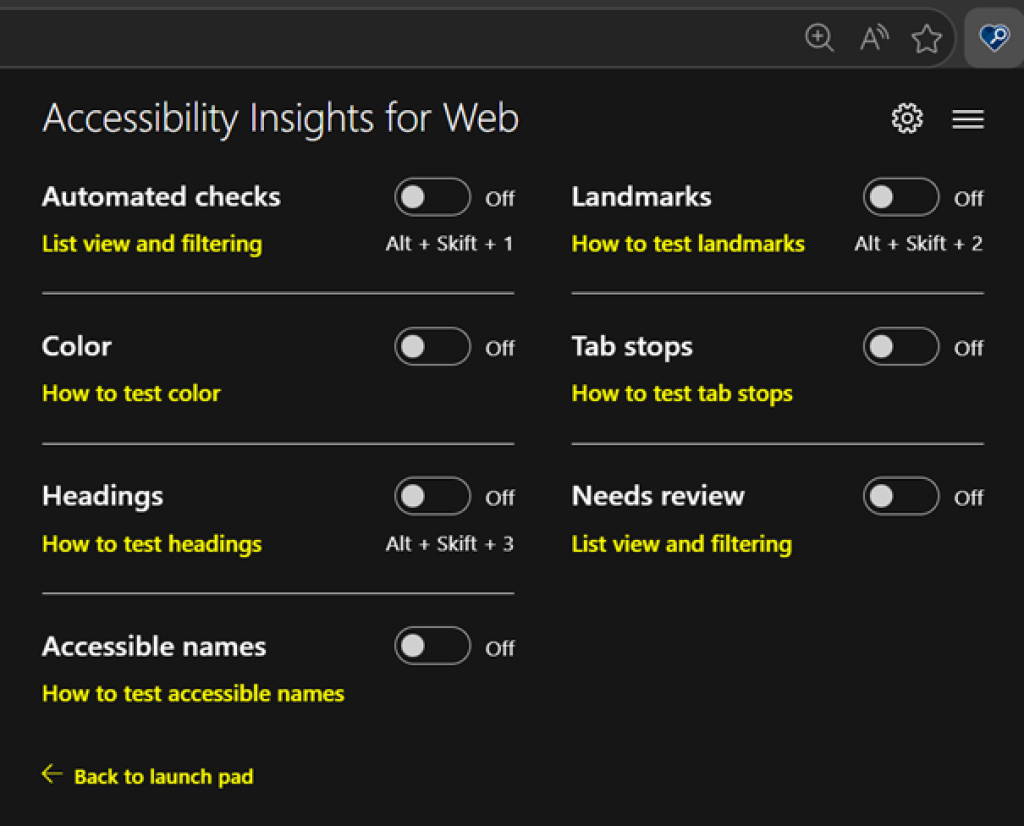This screenshot has height=826, width=1024.
Task: Click the Needs review heading
Action: (x=658, y=496)
